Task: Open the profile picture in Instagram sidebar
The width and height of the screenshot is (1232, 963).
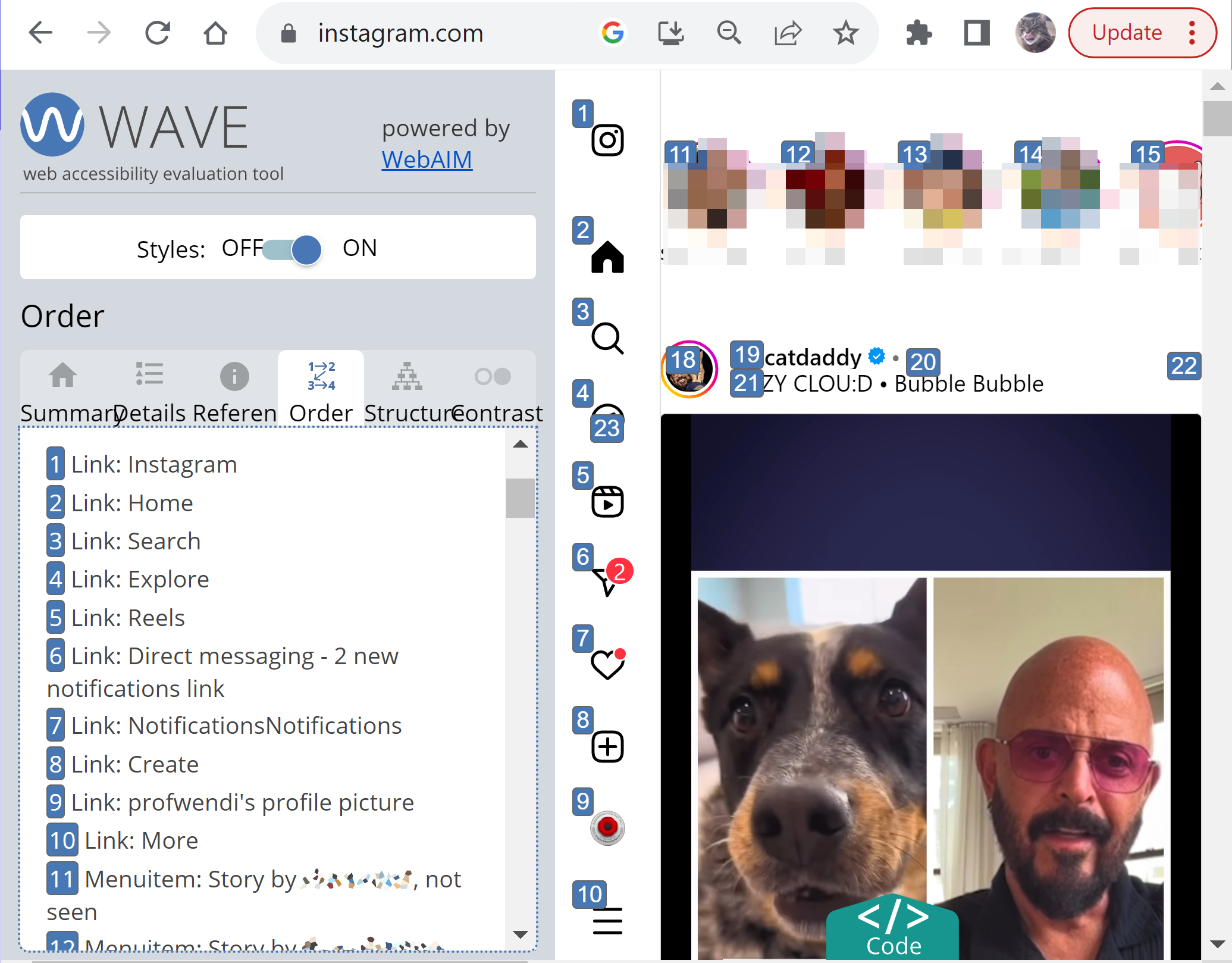Action: pos(607,827)
